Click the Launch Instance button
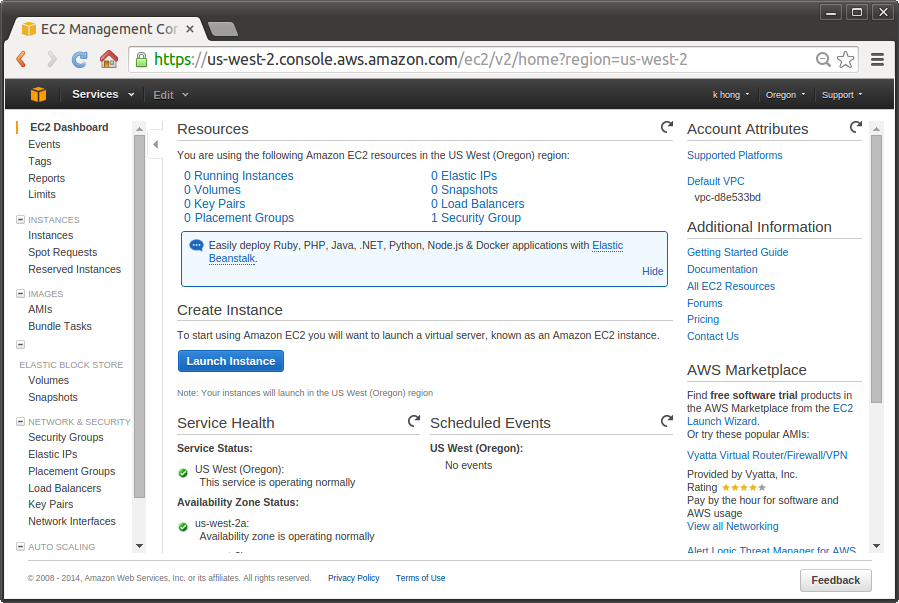Screen dimensions: 899x603 pos(230,361)
